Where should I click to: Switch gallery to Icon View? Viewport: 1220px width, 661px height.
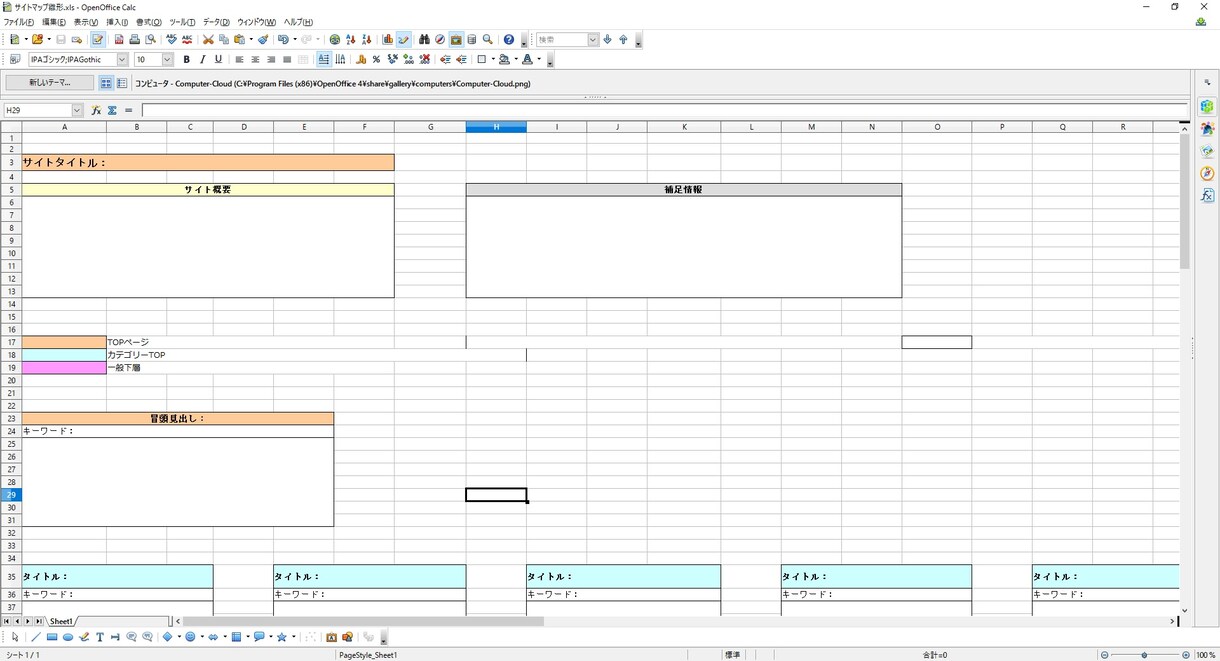(106, 83)
